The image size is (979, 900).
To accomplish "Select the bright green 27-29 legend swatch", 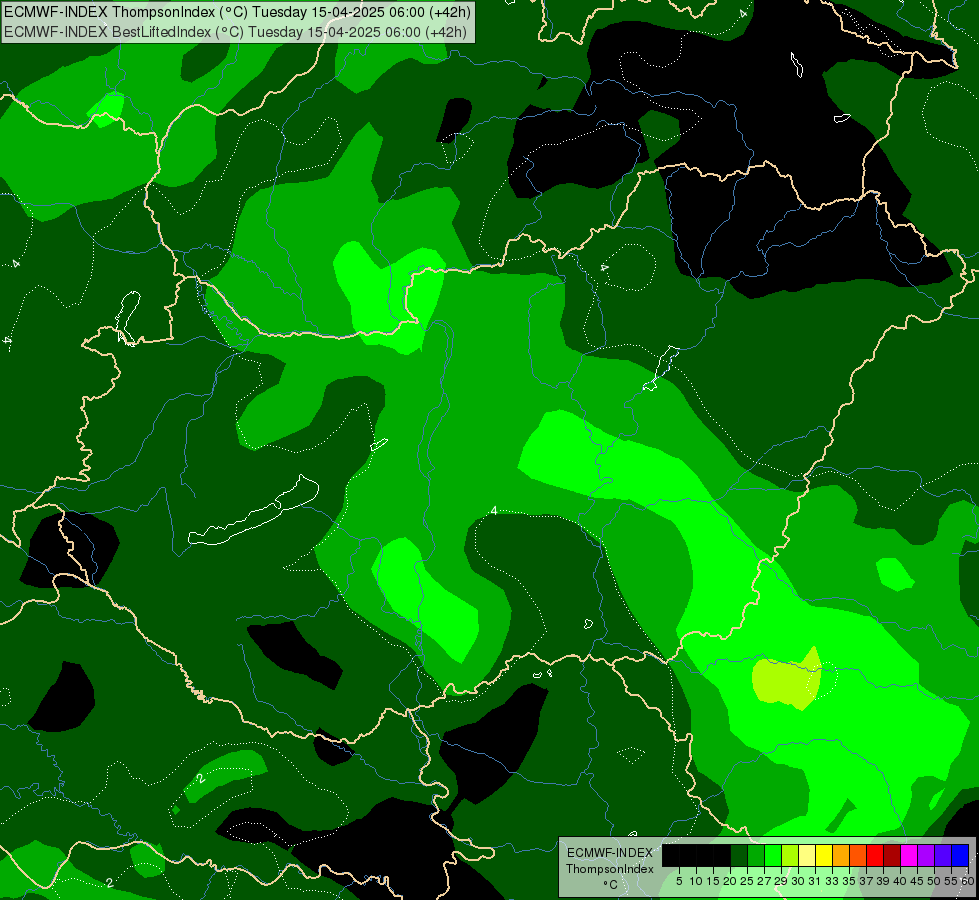I will coord(773,855).
